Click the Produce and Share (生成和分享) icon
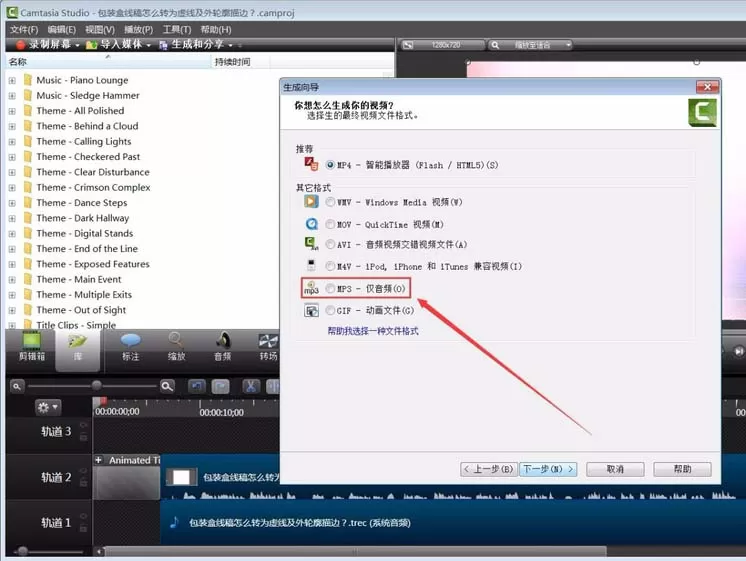This screenshot has width=746, height=561. [163, 45]
